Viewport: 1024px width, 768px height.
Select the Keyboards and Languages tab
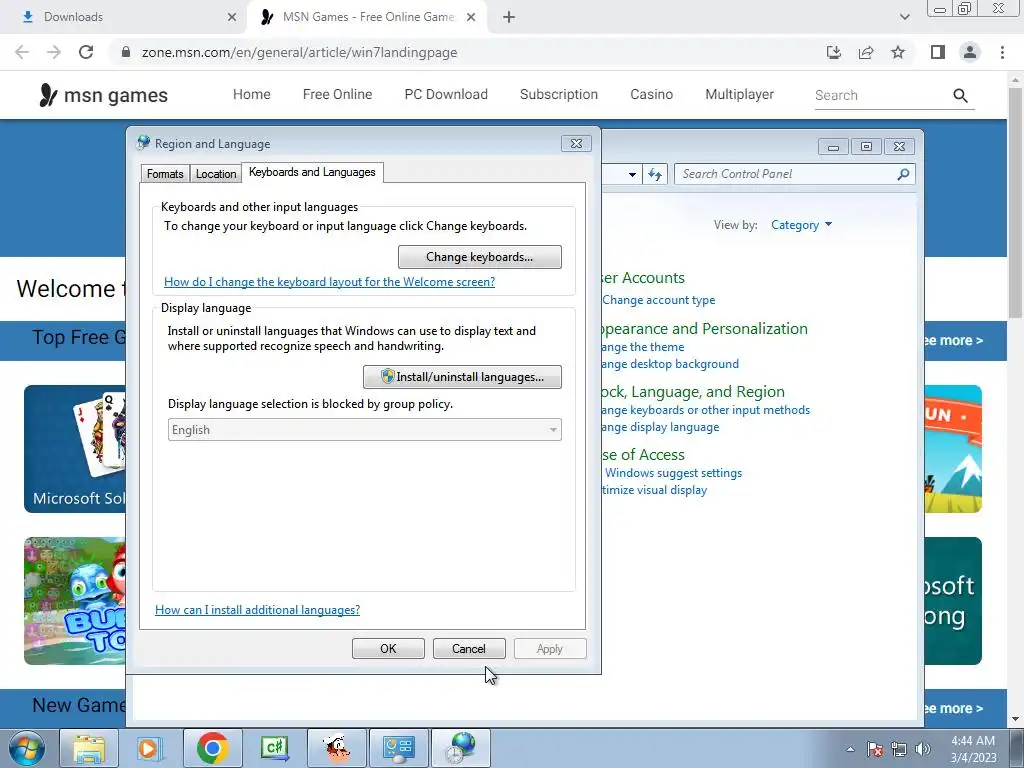pyautogui.click(x=312, y=172)
